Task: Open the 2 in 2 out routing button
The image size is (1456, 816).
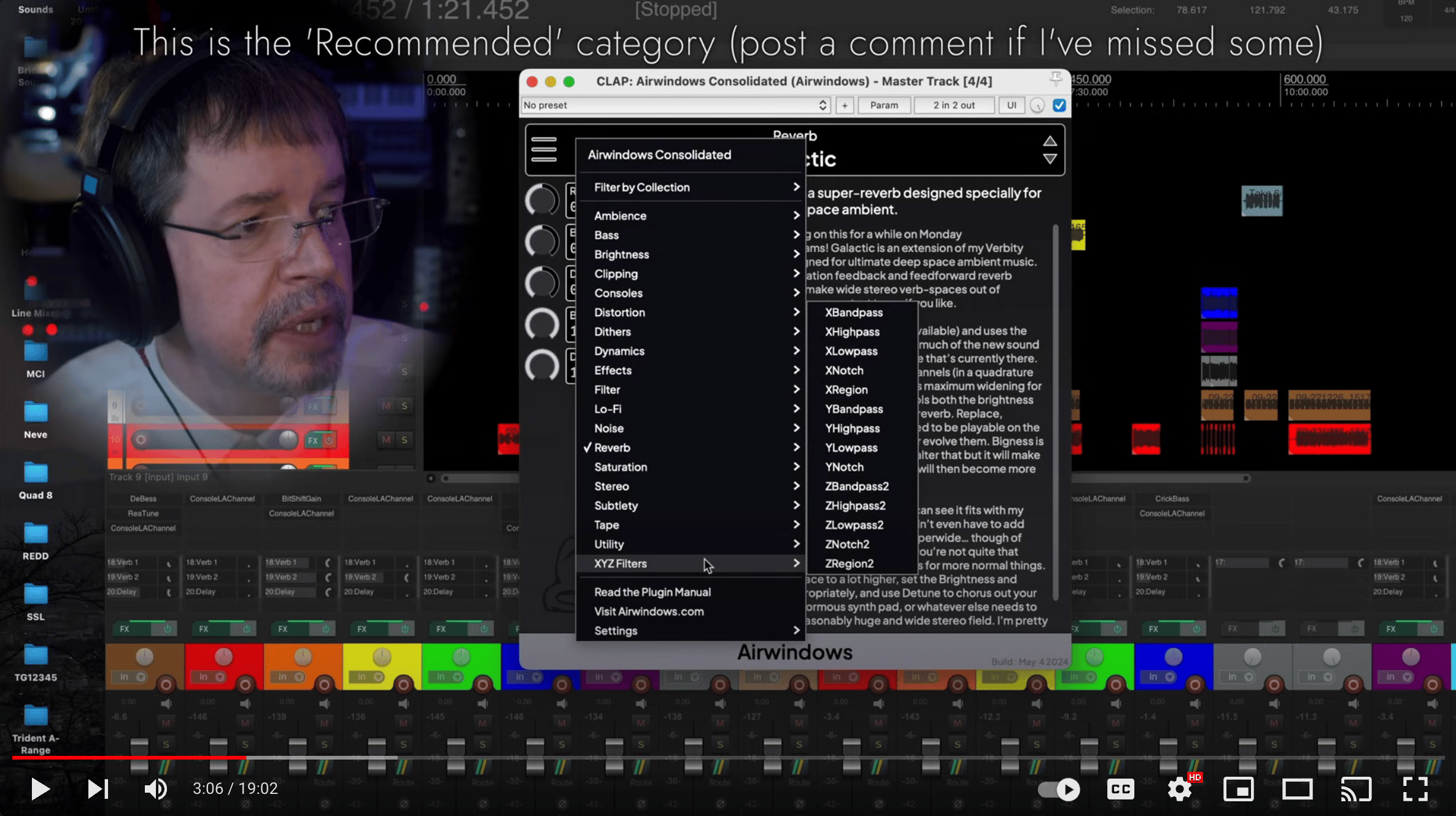Action: [953, 105]
